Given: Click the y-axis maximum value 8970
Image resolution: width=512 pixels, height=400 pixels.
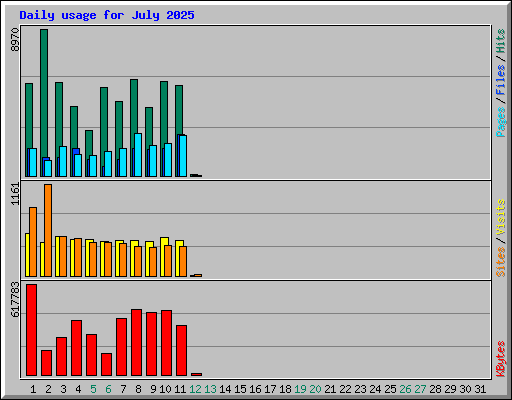Looking at the screenshot, I should [15, 40].
